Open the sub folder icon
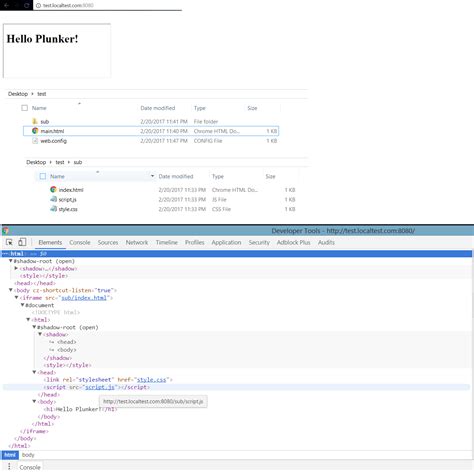The width and height of the screenshot is (474, 472). (35, 121)
